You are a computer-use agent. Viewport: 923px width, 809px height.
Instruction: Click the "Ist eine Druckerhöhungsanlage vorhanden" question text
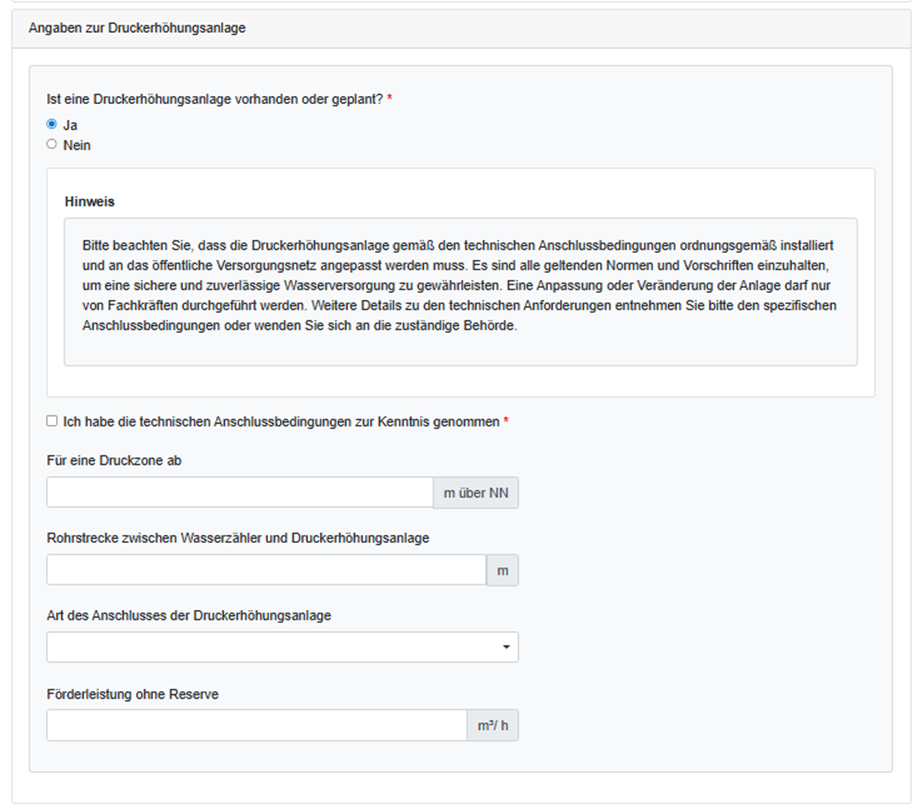[215, 99]
